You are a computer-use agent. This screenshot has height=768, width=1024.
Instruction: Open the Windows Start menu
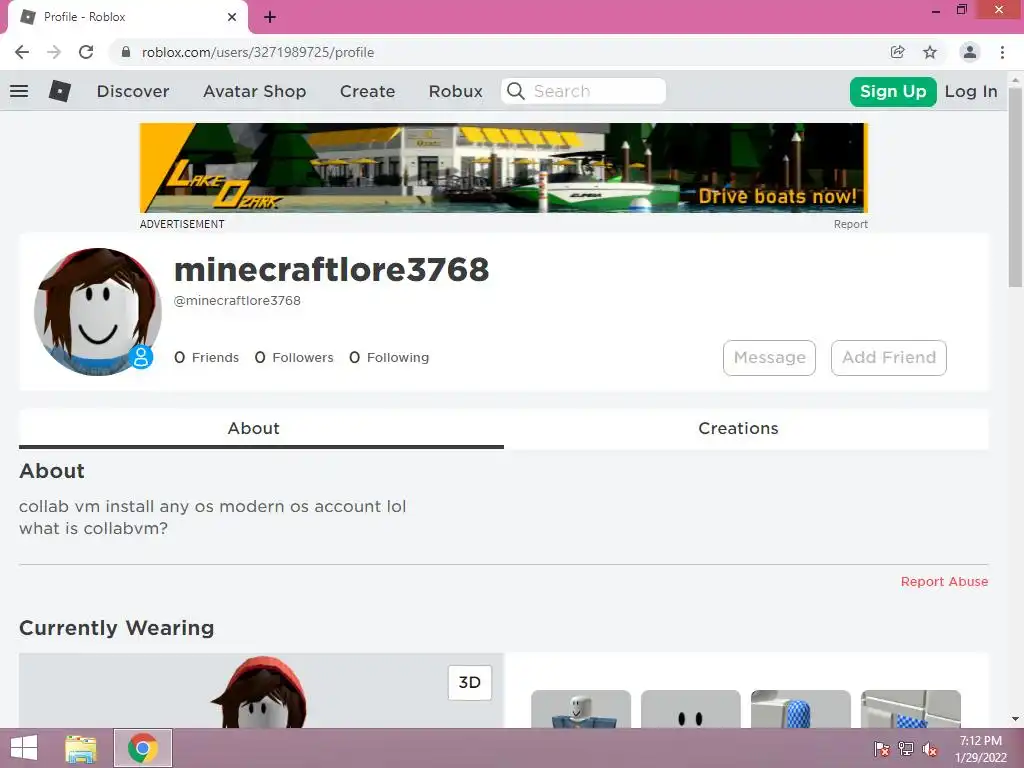click(x=24, y=748)
